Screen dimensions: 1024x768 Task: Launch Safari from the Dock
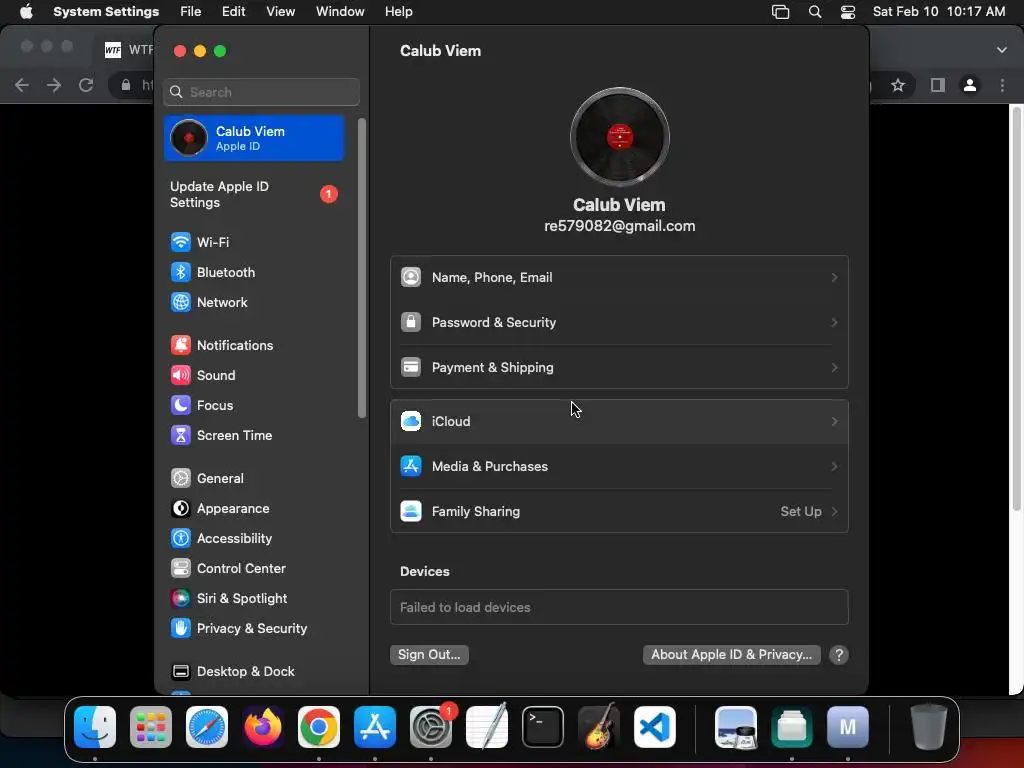point(207,727)
